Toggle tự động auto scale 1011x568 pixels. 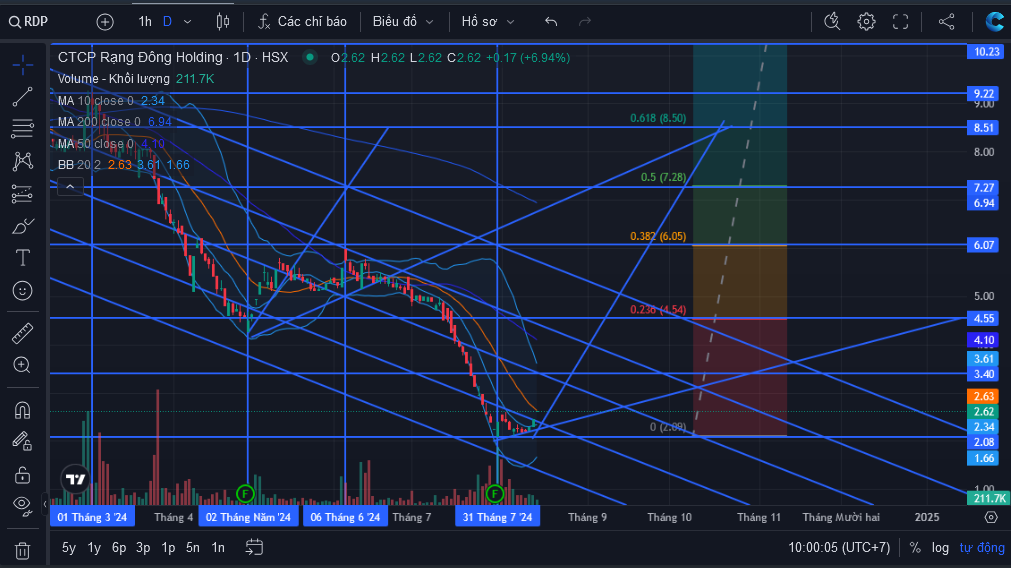[982, 548]
